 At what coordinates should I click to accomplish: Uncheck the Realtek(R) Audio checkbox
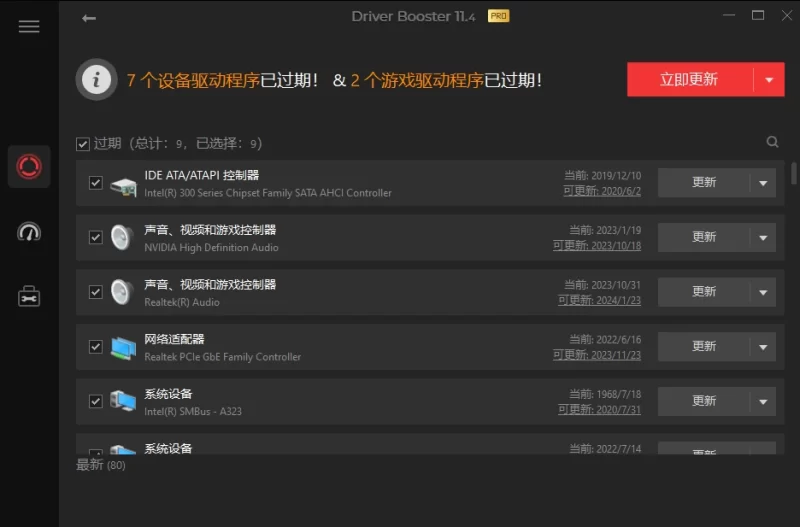(95, 292)
